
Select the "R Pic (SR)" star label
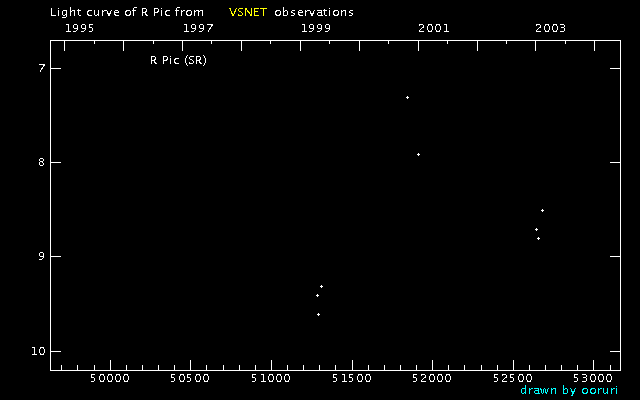(178, 60)
